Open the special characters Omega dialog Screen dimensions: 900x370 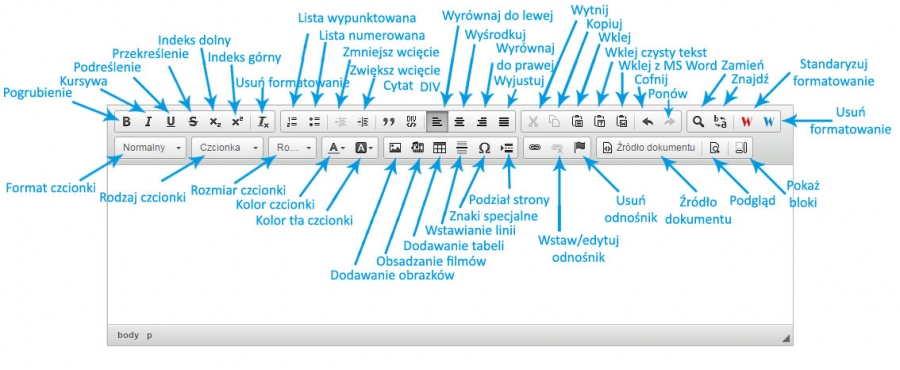[x=484, y=147]
